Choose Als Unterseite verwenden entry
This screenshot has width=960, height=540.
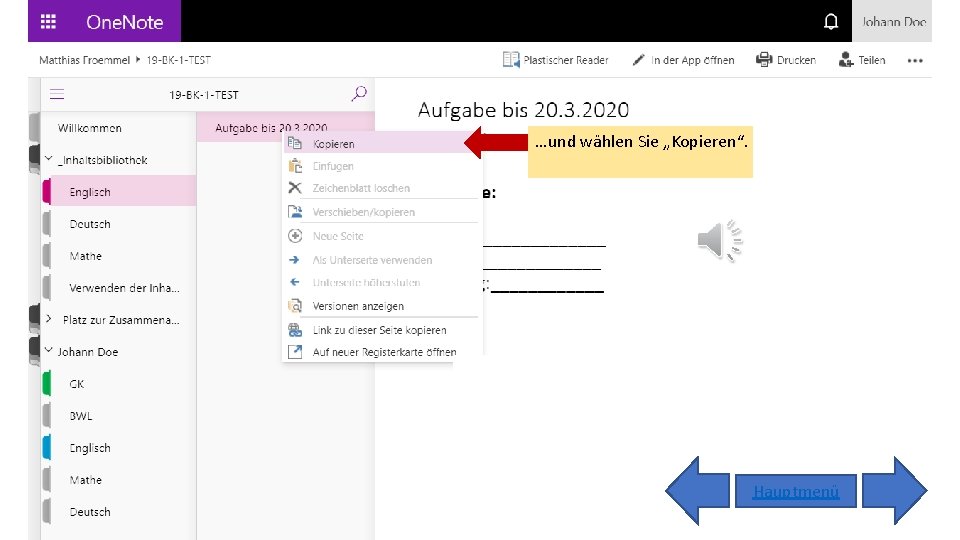381,260
